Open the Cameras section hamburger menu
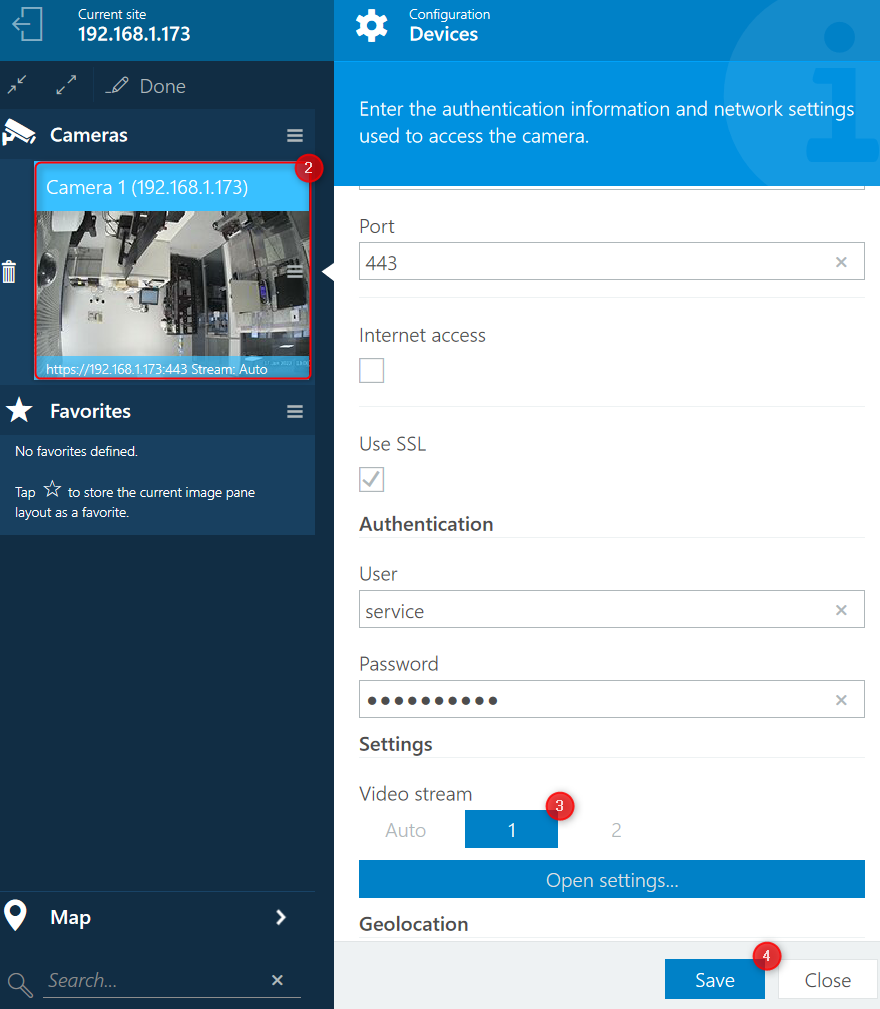The width and height of the screenshot is (880, 1009). [295, 135]
